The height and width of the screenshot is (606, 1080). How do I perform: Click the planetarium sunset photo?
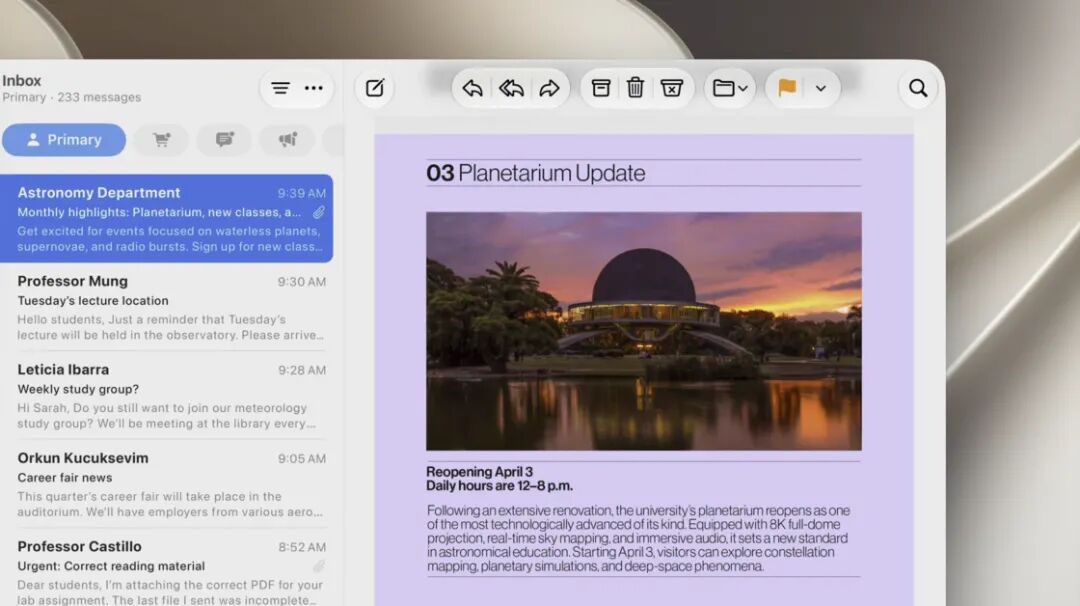point(643,331)
